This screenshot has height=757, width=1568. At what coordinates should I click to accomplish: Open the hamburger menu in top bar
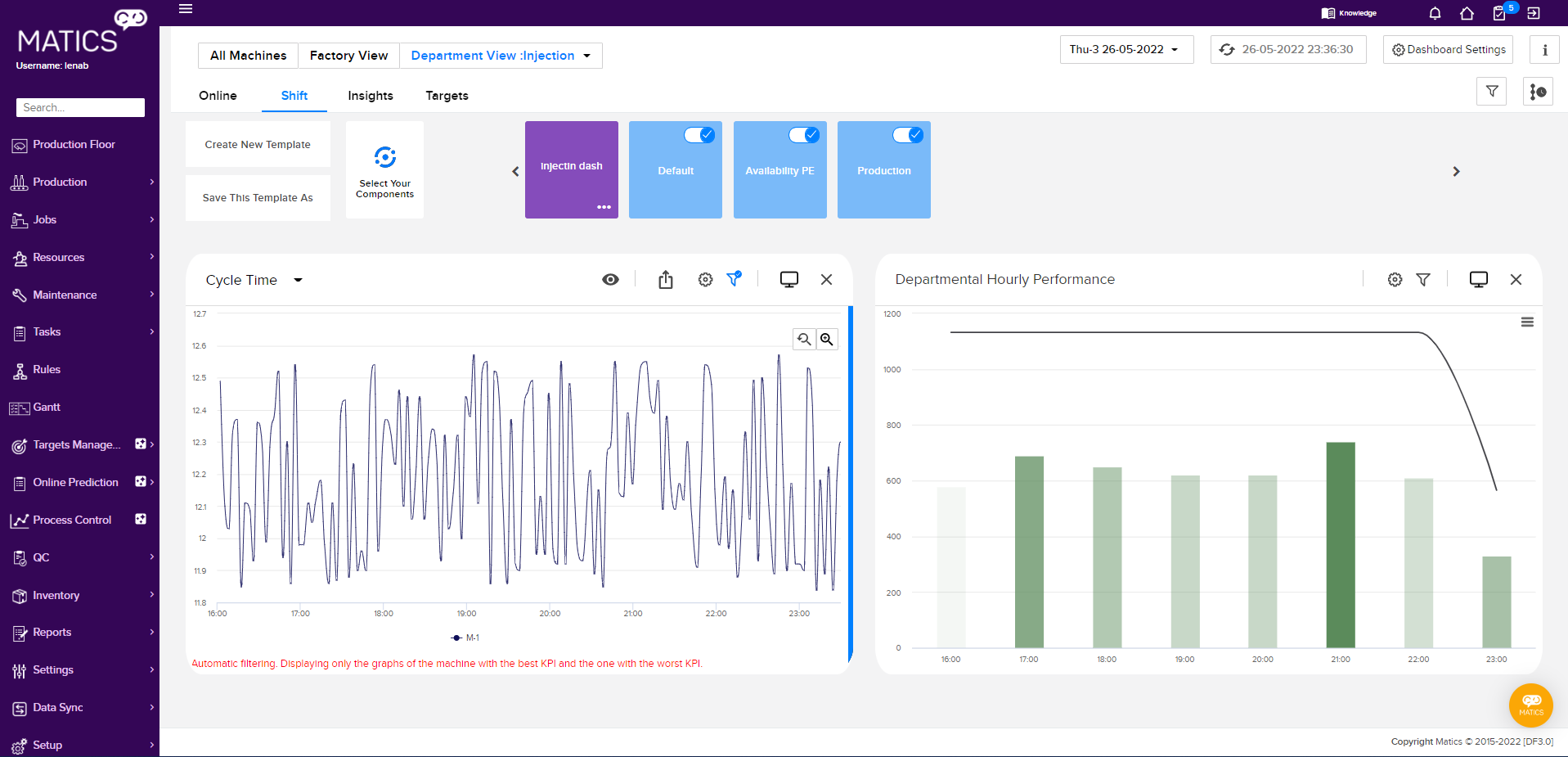(x=186, y=9)
